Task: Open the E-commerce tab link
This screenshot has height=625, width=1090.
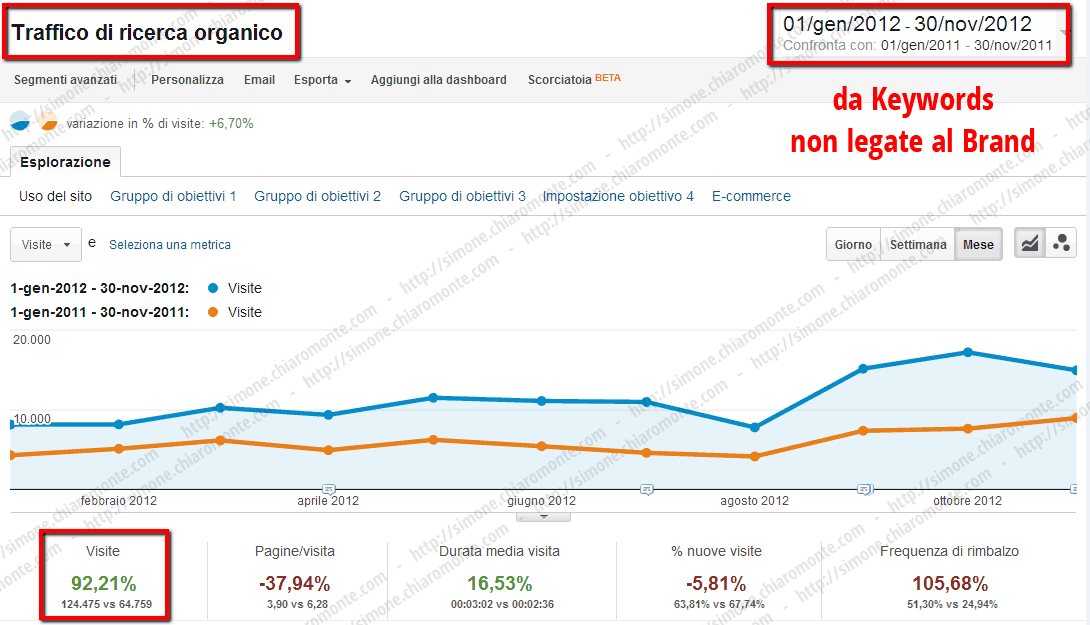Action: pyautogui.click(x=751, y=196)
